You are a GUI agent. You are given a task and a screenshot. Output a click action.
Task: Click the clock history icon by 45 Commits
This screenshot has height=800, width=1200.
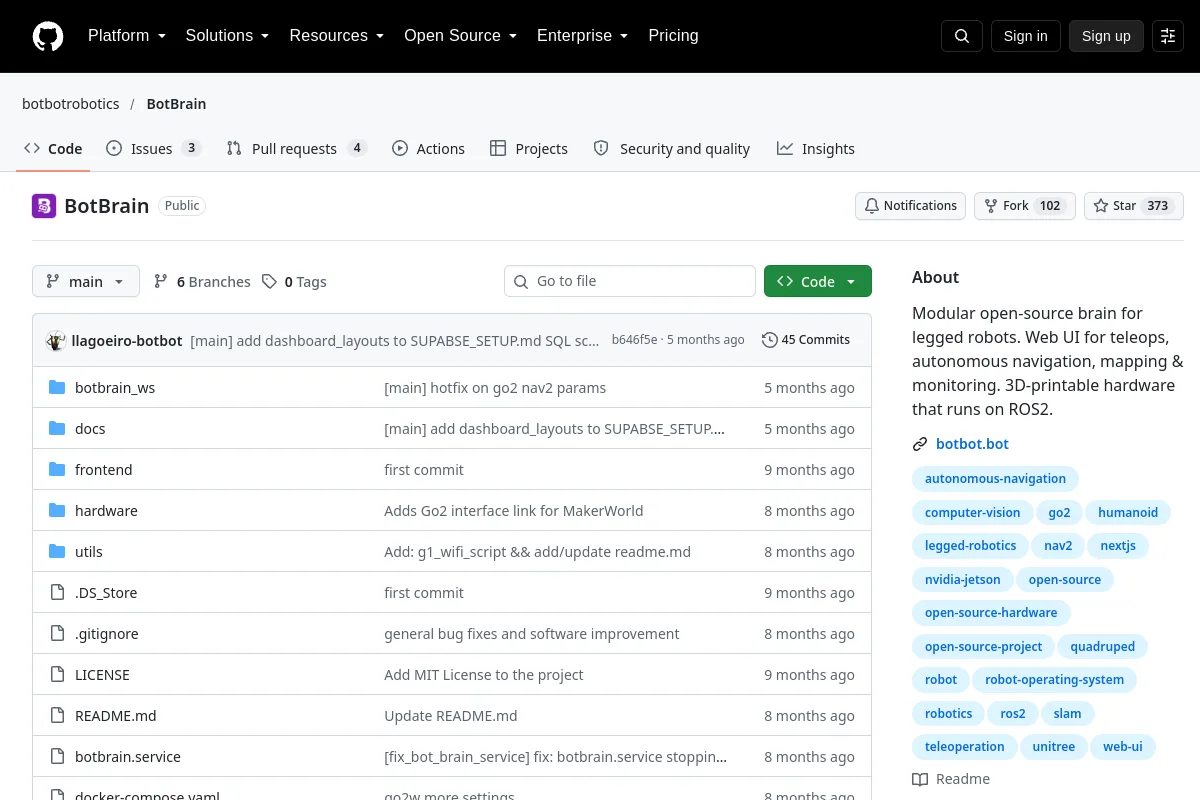click(769, 340)
